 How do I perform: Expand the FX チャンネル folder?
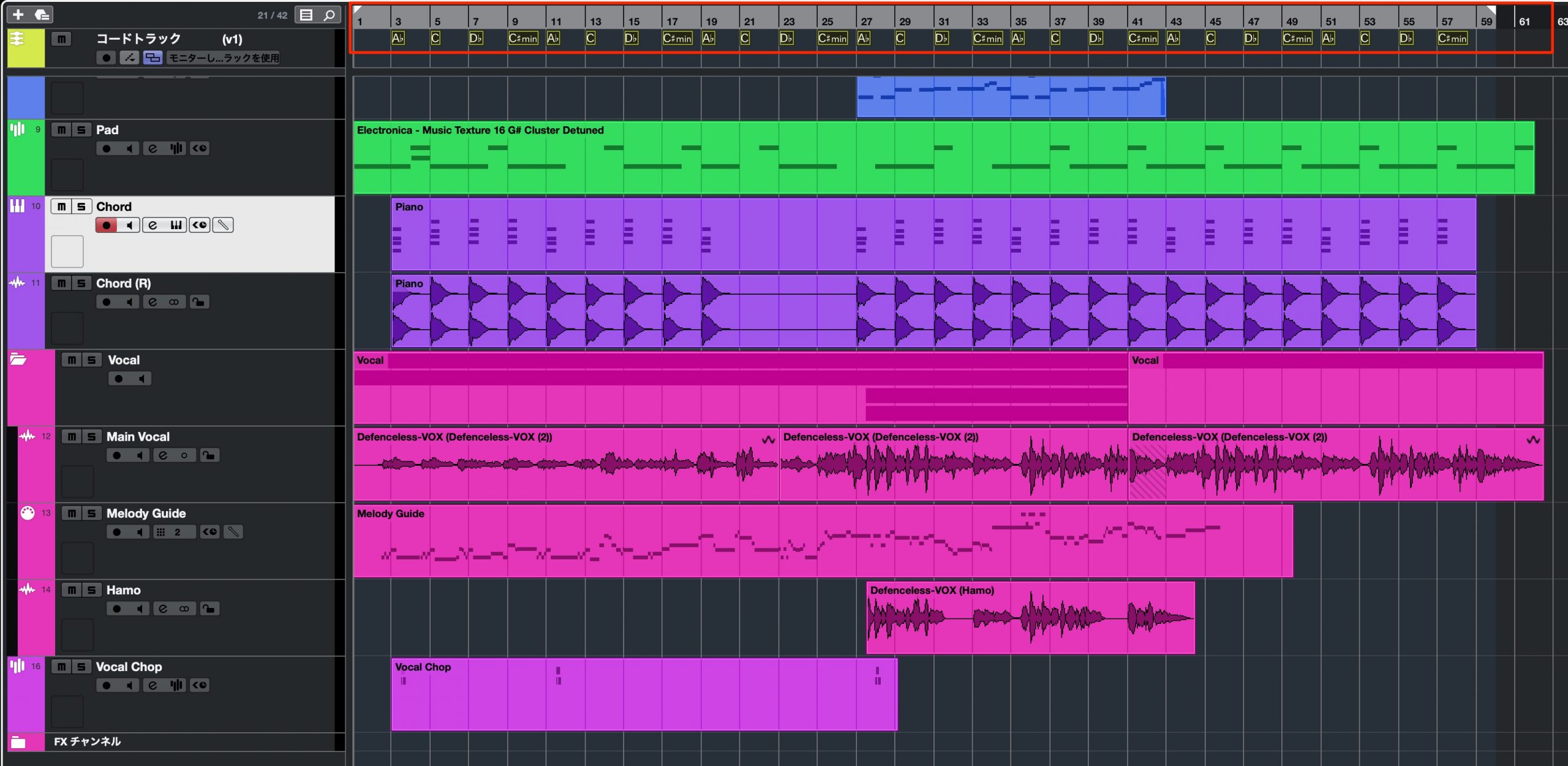18,742
